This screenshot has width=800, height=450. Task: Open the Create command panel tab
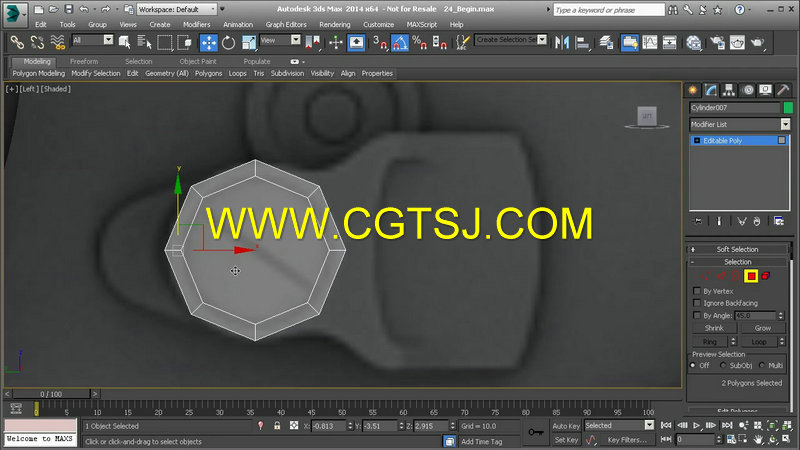[693, 90]
